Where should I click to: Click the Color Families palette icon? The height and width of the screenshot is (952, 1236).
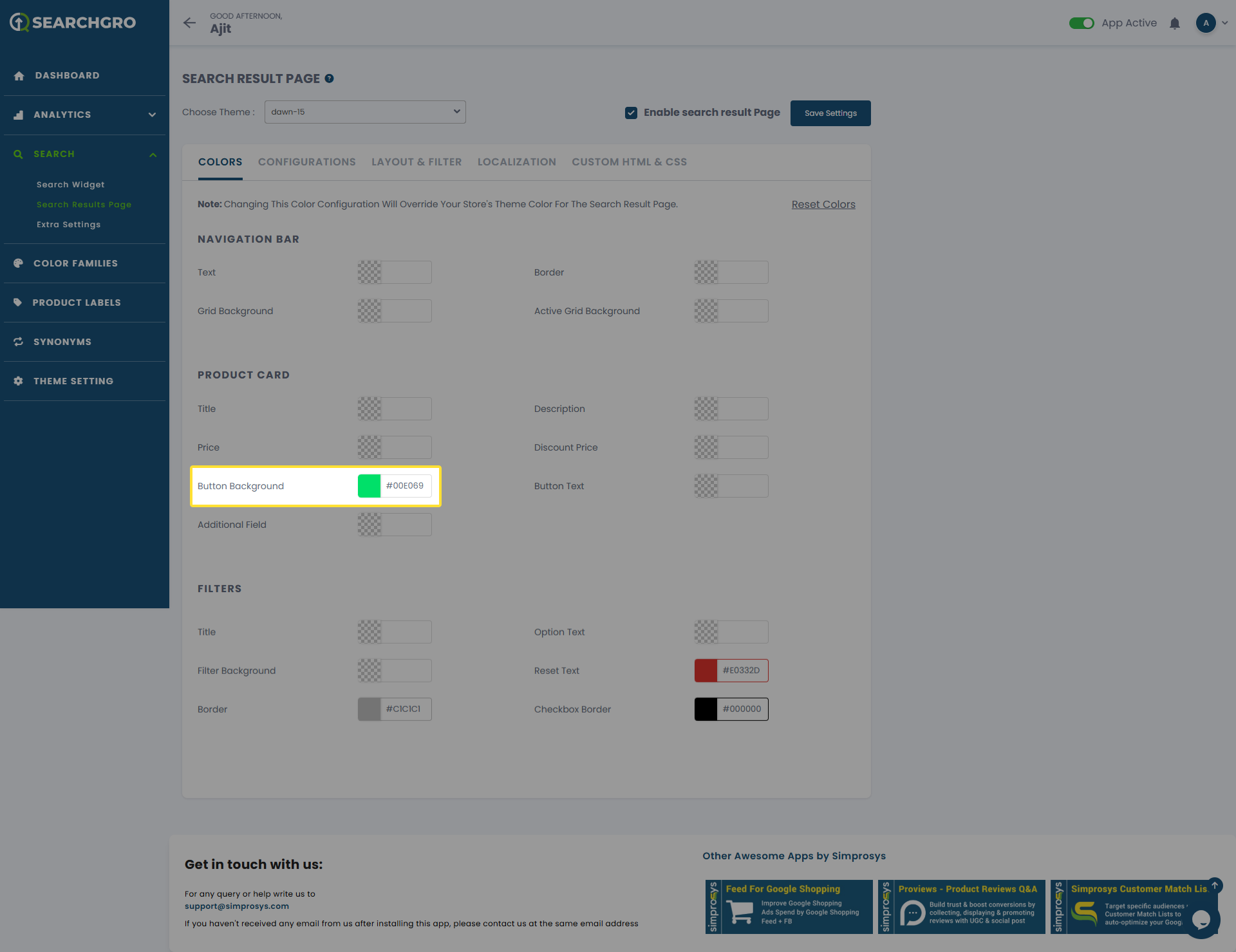pos(19,263)
